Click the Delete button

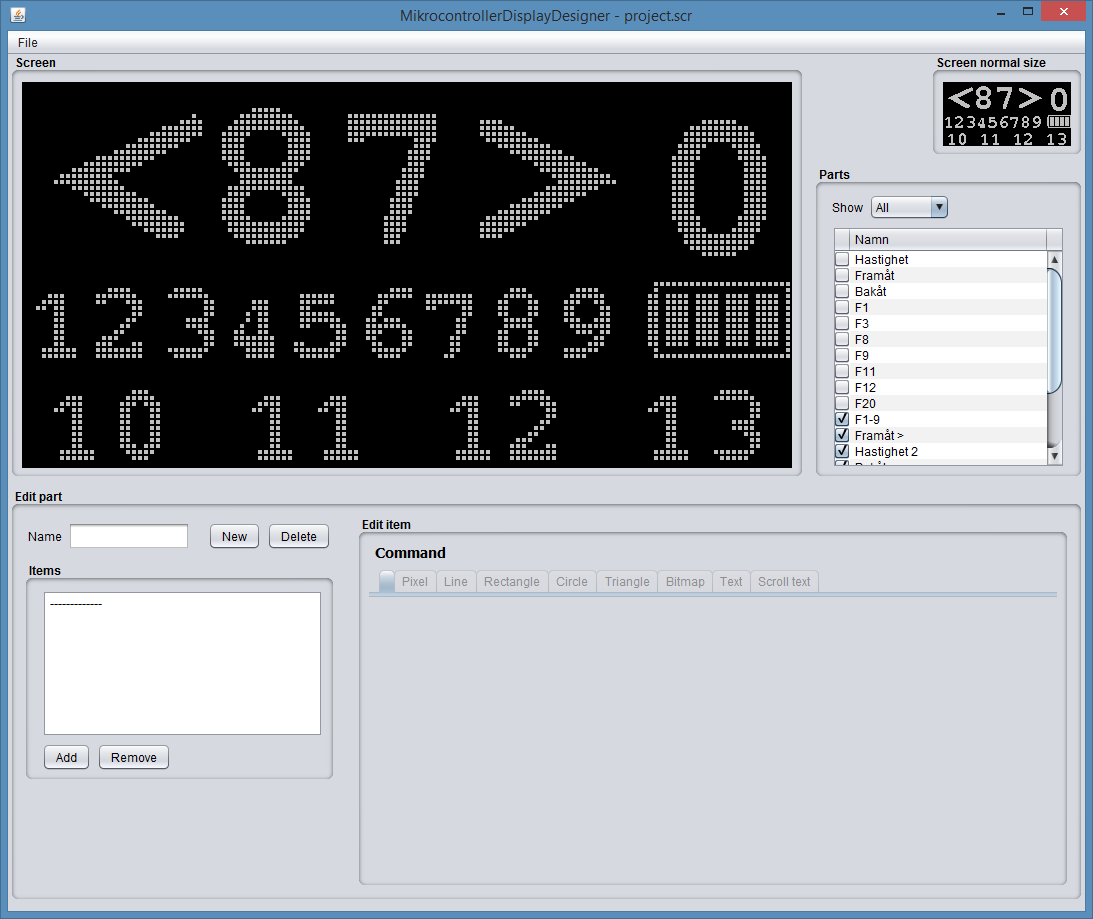(298, 536)
